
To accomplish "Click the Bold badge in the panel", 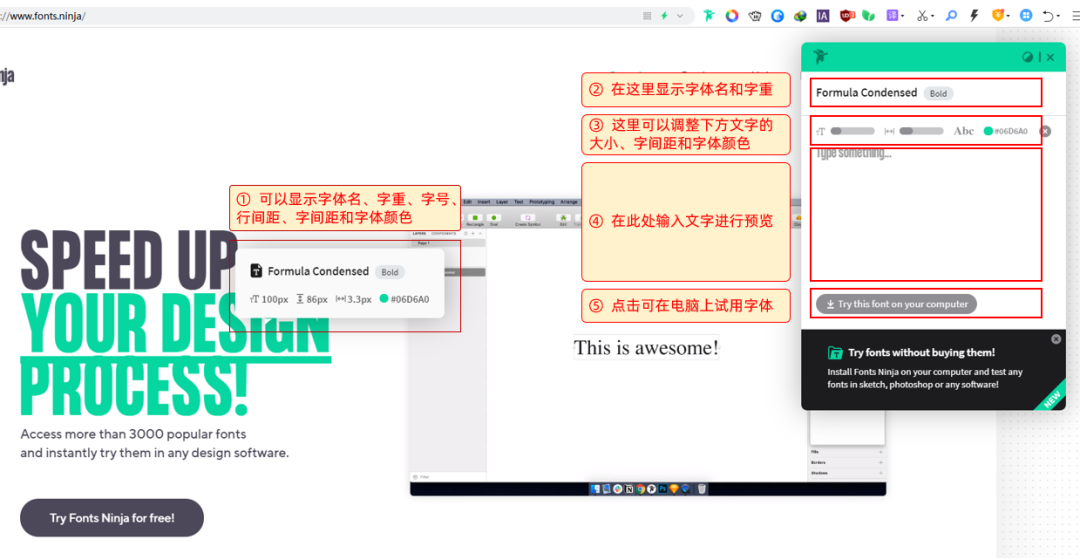I will 938,94.
